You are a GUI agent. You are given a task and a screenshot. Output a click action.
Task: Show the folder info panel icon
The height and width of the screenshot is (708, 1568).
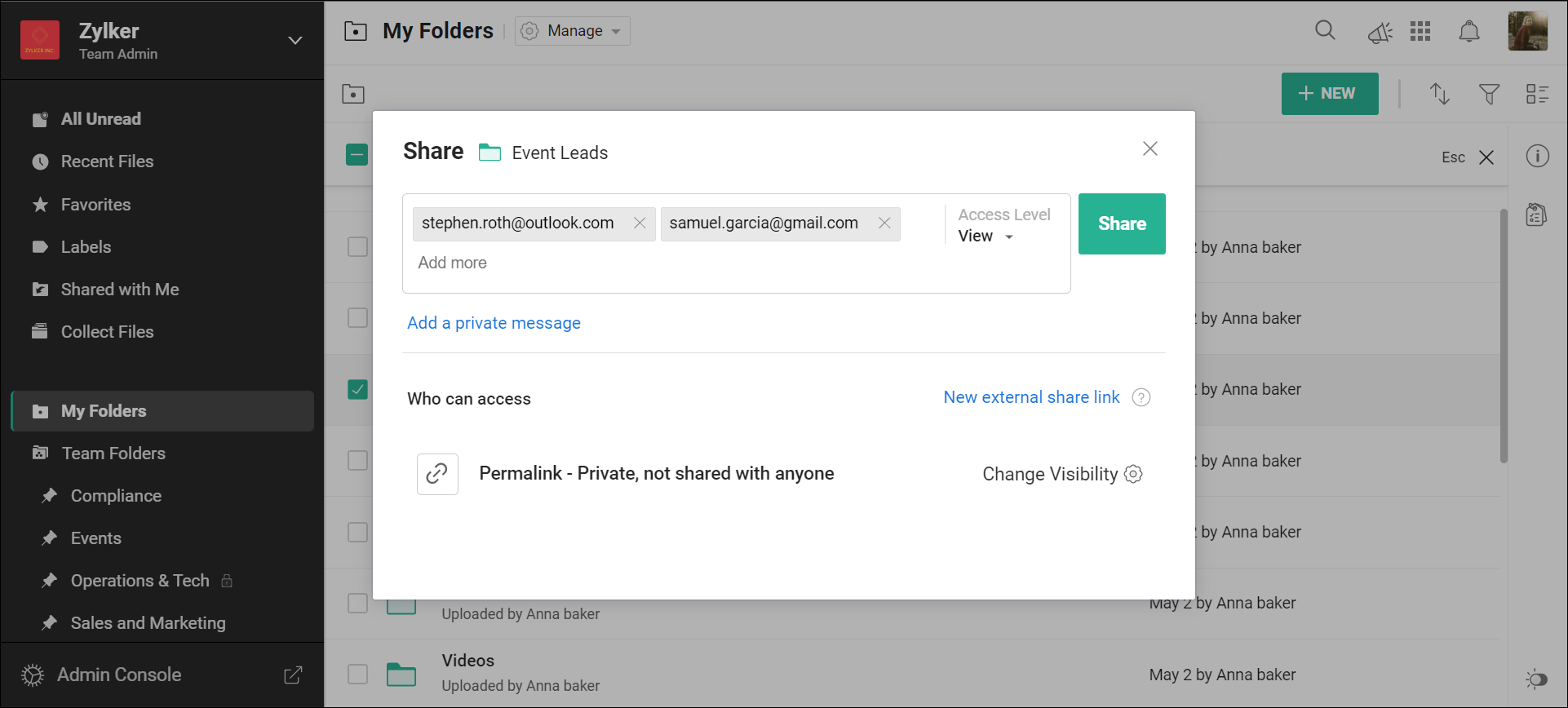click(x=1537, y=156)
